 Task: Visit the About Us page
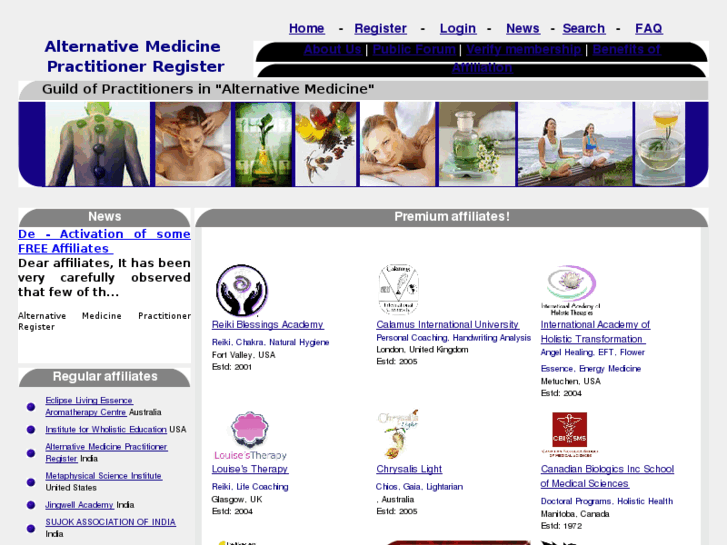coord(332,49)
